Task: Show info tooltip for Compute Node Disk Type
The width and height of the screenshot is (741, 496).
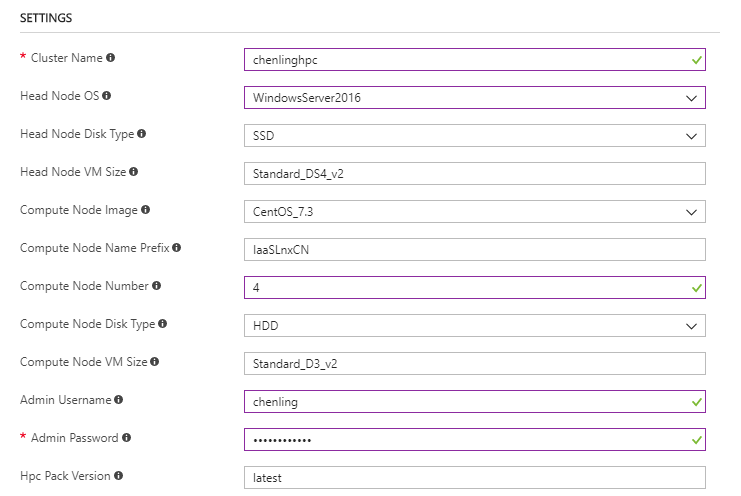Action: pos(162,324)
